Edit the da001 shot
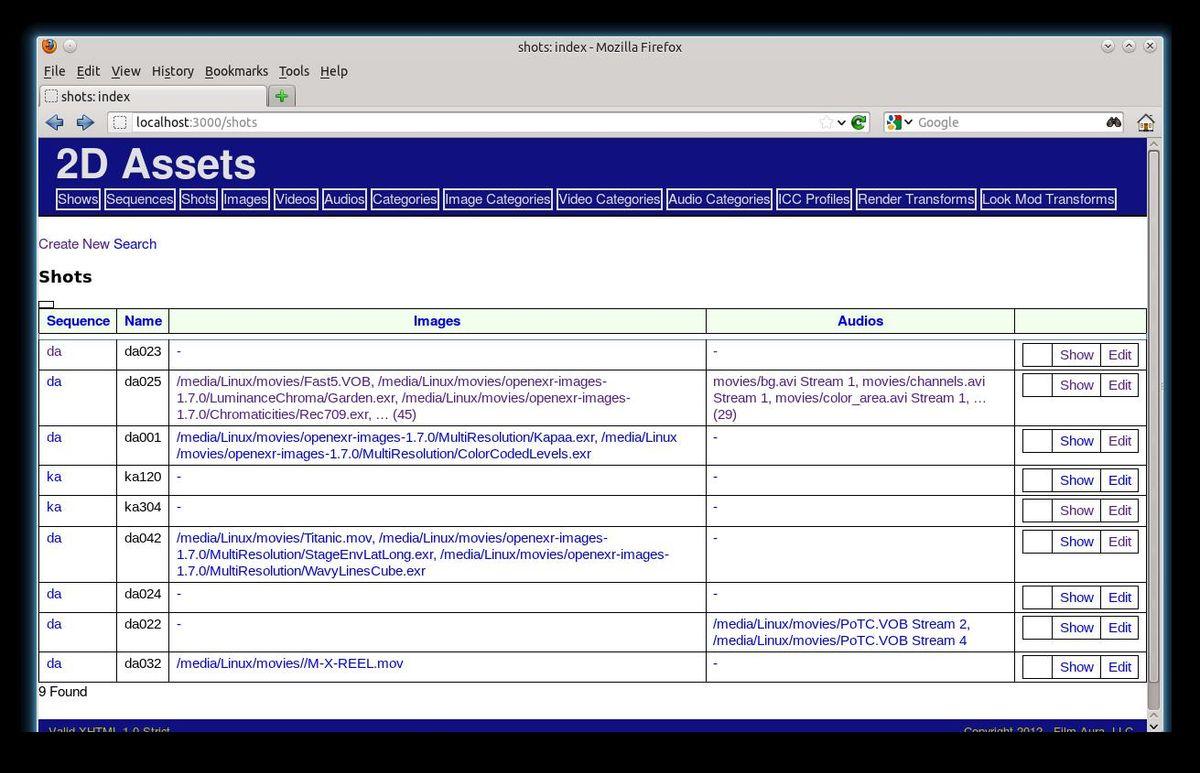The width and height of the screenshot is (1200, 773). 1120,441
